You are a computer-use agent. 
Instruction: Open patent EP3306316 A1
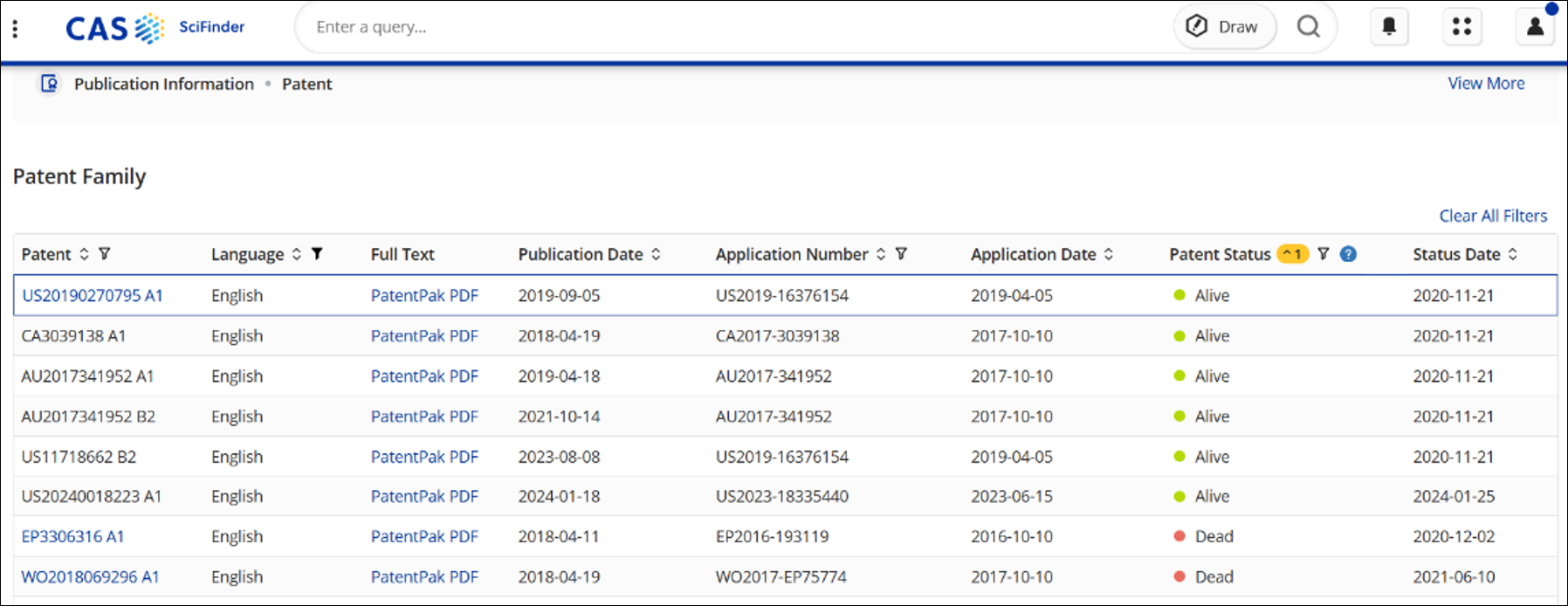pyautogui.click(x=72, y=537)
